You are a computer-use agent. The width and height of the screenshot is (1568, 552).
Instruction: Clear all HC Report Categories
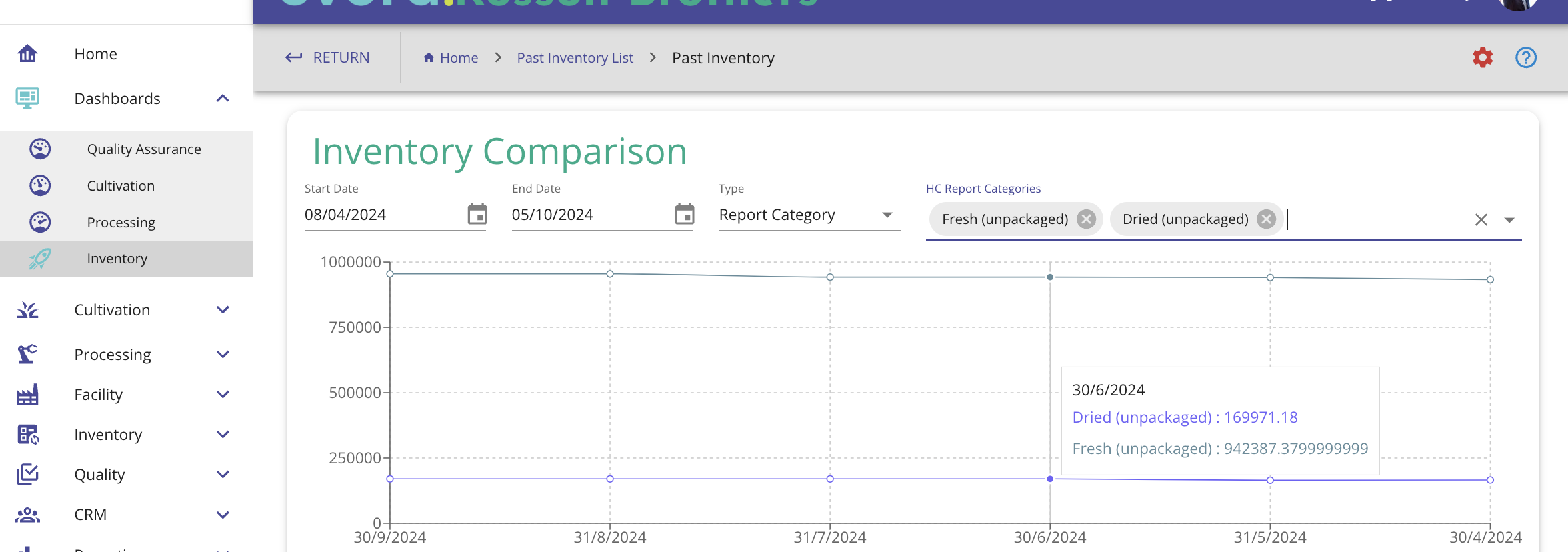[1481, 220]
